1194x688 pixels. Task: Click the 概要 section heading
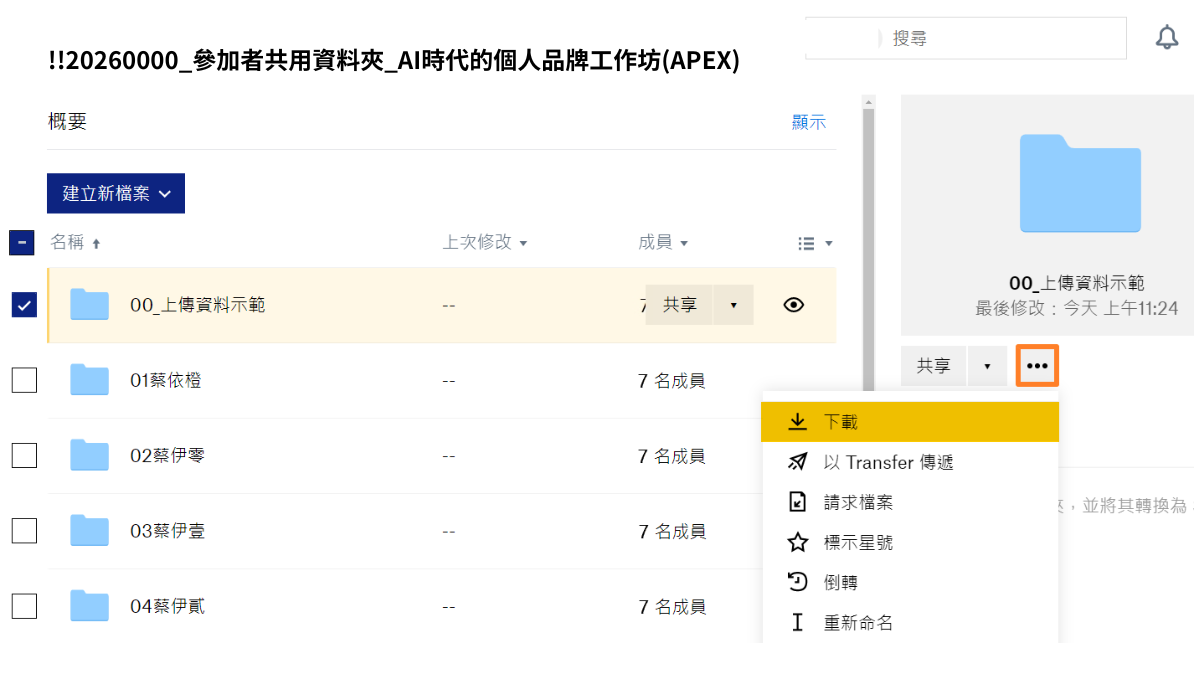(67, 122)
